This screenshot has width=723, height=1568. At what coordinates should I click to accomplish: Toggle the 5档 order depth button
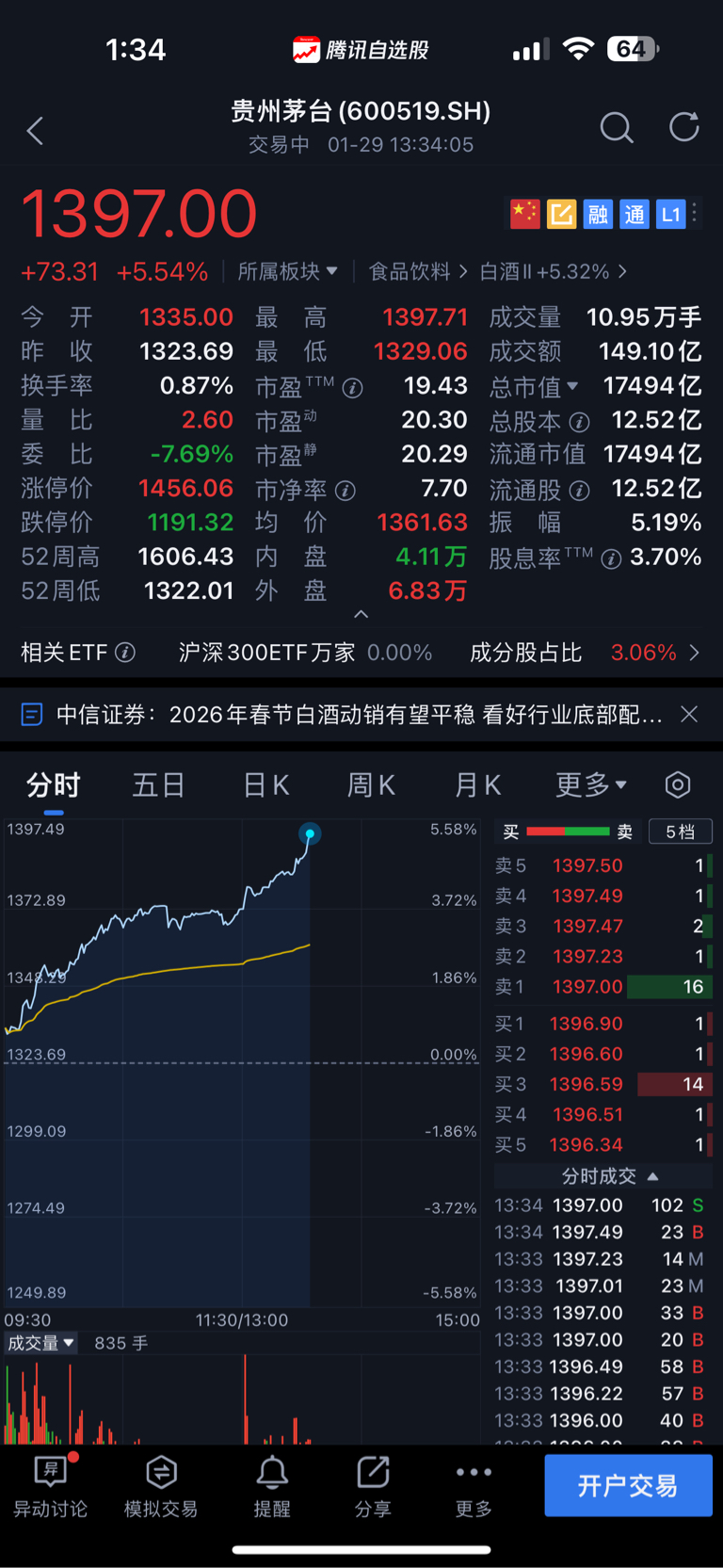tap(681, 832)
